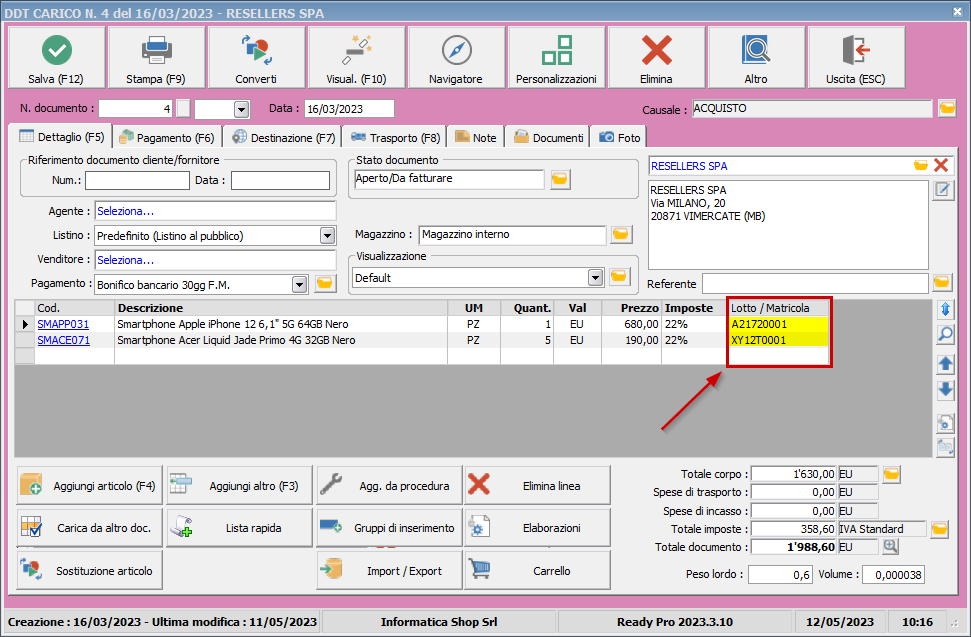This screenshot has width=971, height=637.
Task: Open article link SMACE071
Action: (63, 340)
